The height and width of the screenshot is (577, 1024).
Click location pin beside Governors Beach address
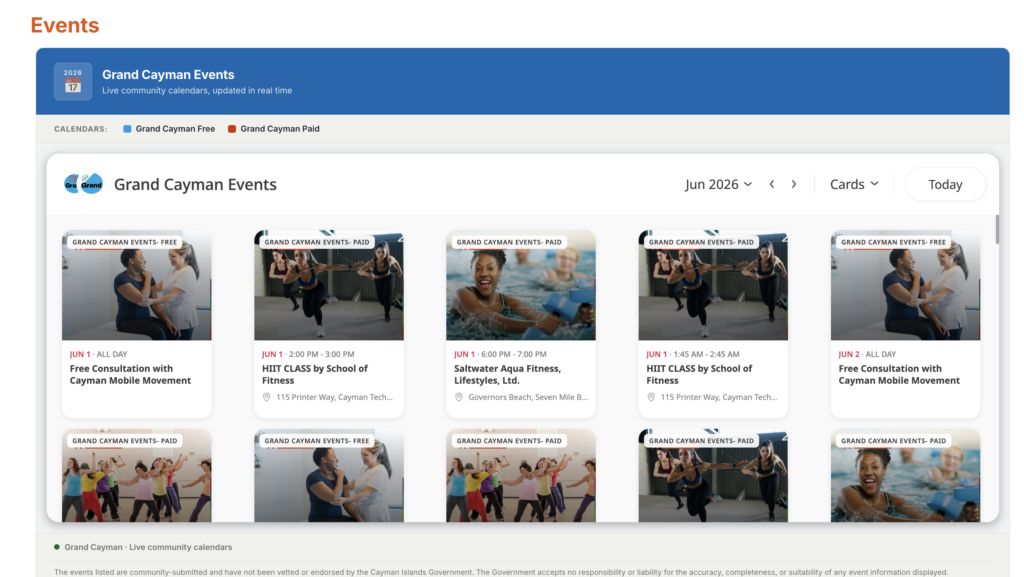tap(458, 397)
